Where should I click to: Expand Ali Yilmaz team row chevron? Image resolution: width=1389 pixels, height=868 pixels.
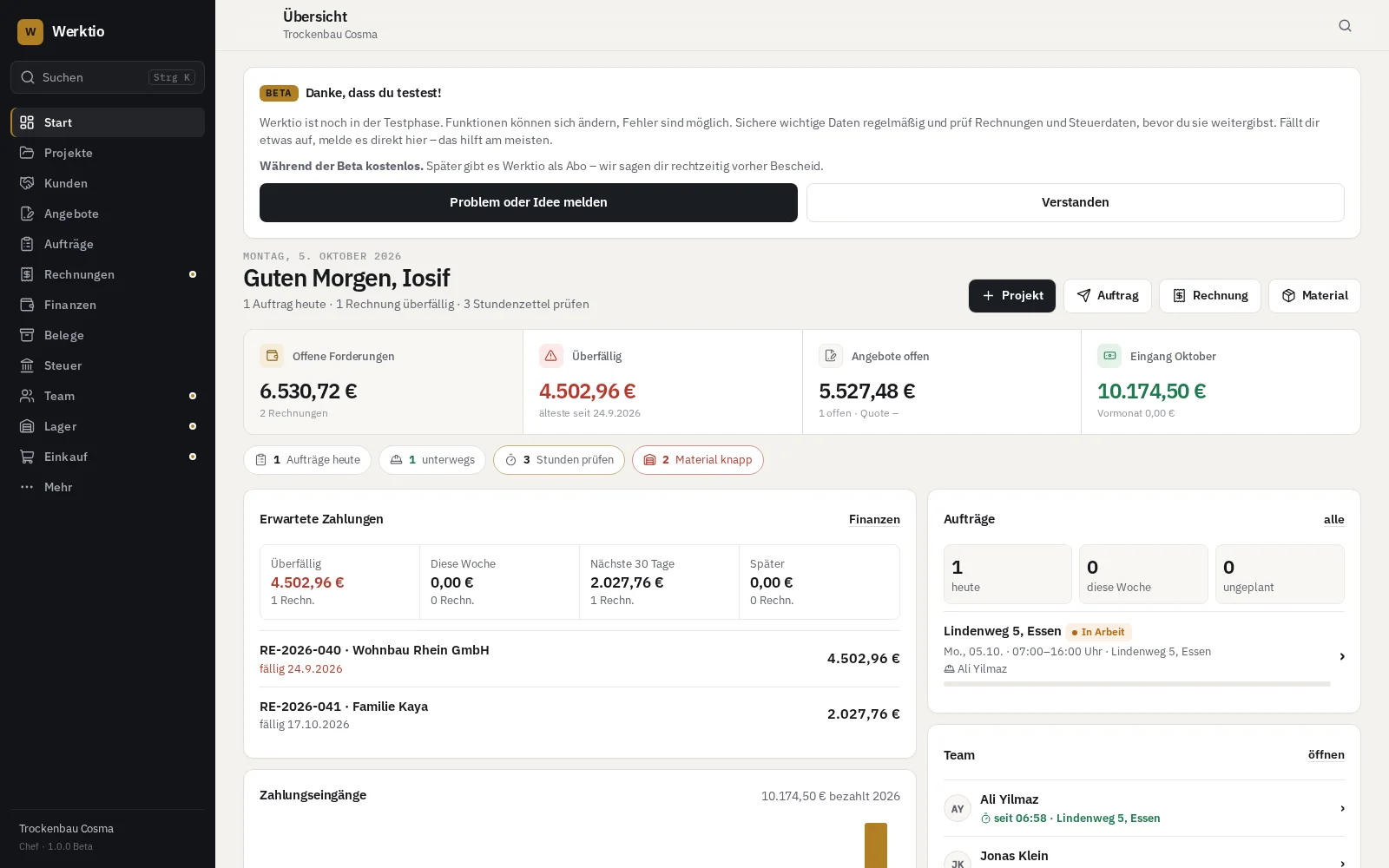tap(1342, 808)
